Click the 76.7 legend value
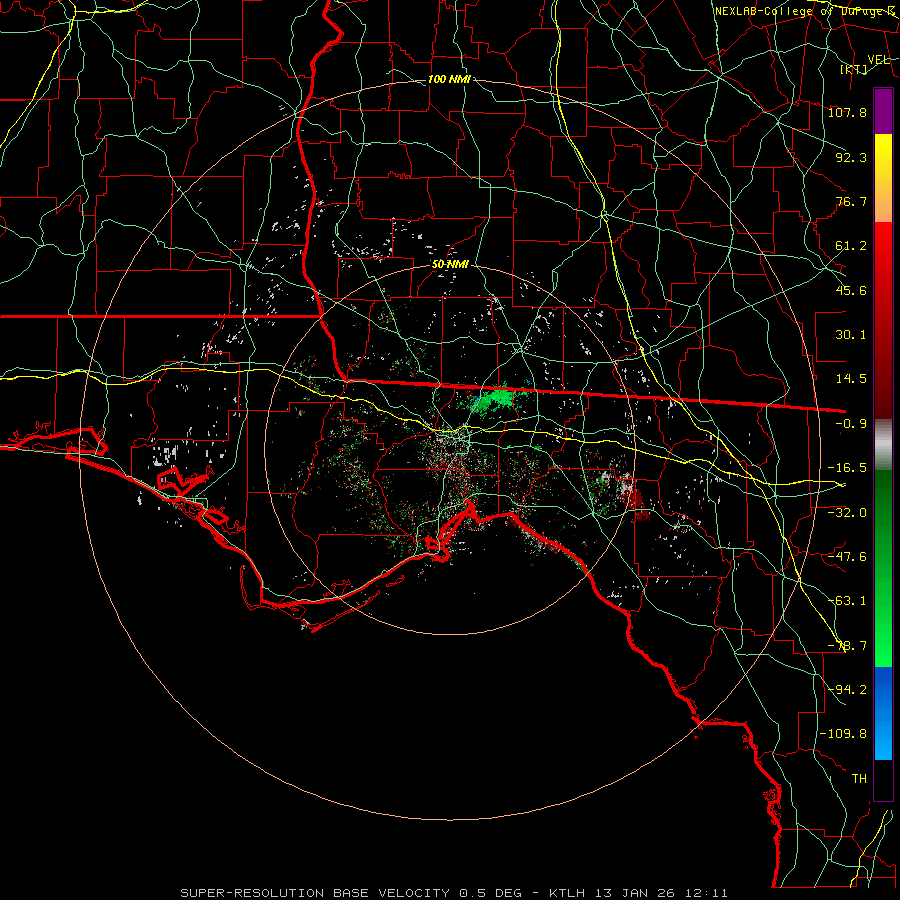The image size is (900, 900). click(x=851, y=201)
